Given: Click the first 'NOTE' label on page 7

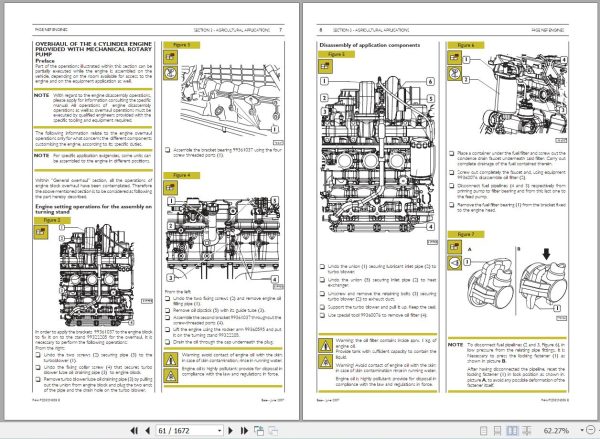Looking at the screenshot, I should click(x=42, y=95).
